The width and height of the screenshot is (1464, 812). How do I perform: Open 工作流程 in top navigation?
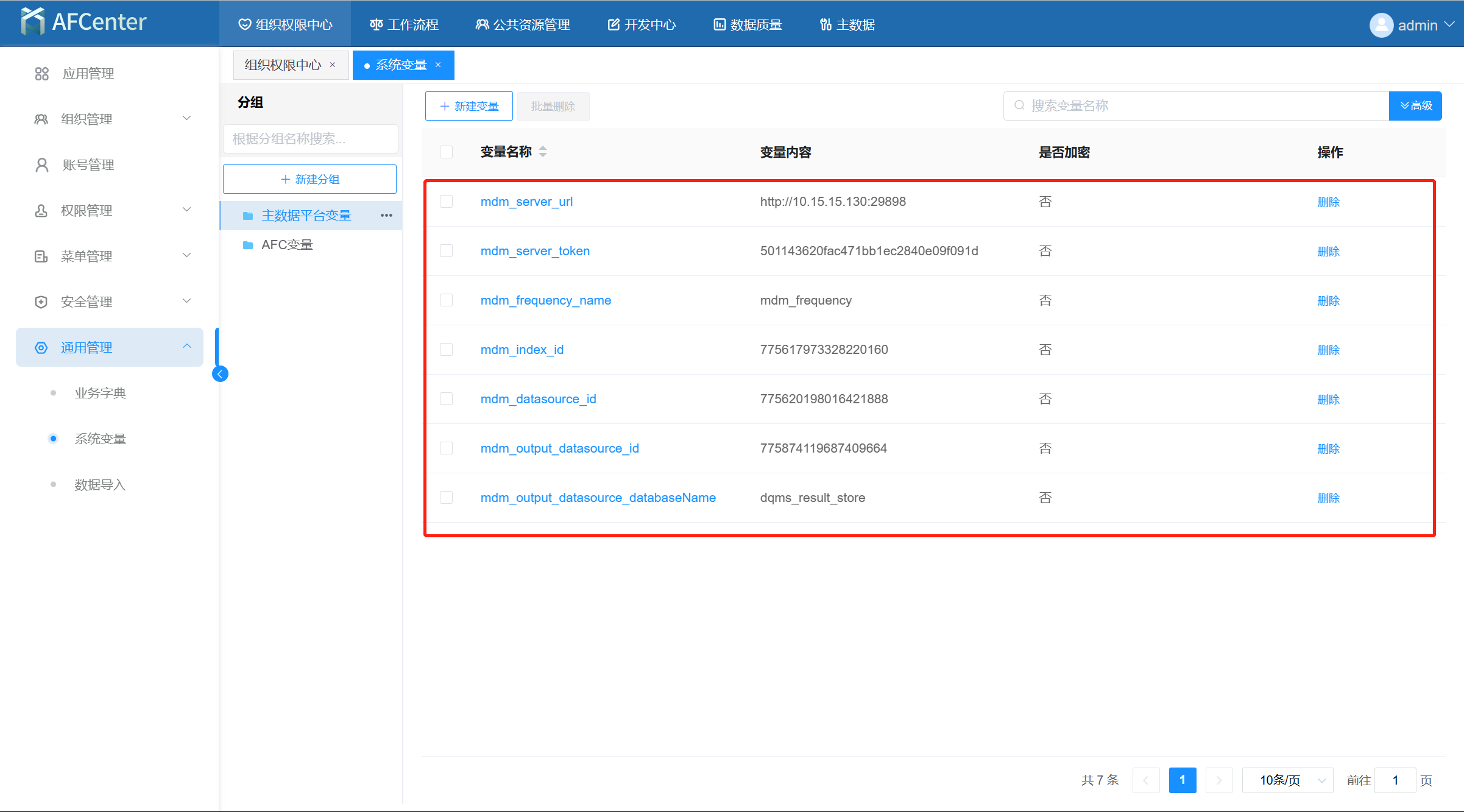[404, 24]
